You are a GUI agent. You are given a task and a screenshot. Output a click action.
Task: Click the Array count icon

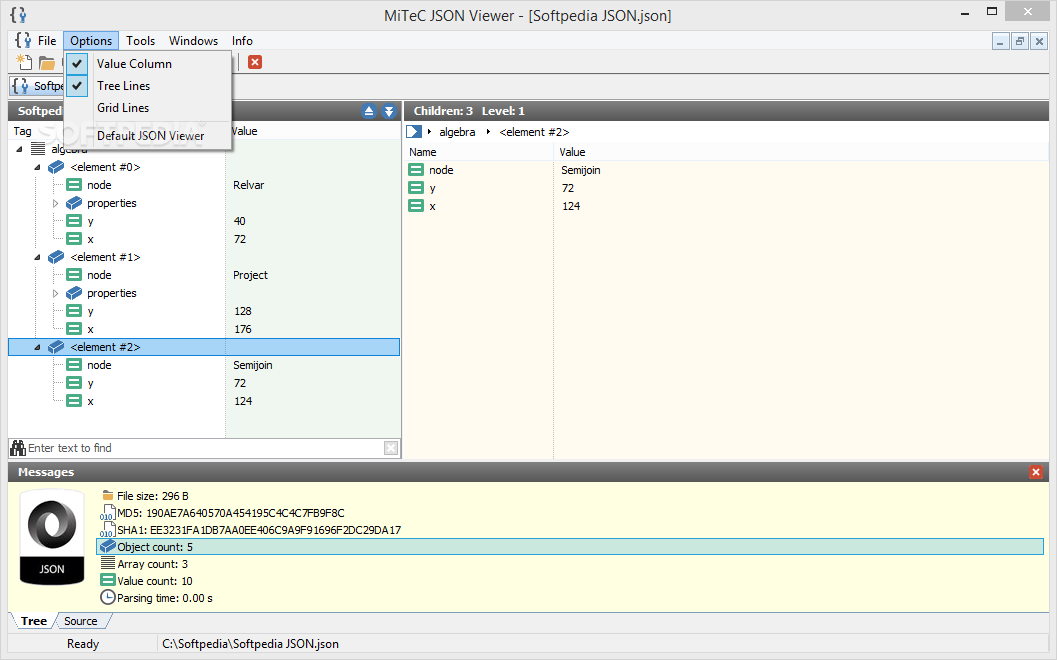(108, 564)
